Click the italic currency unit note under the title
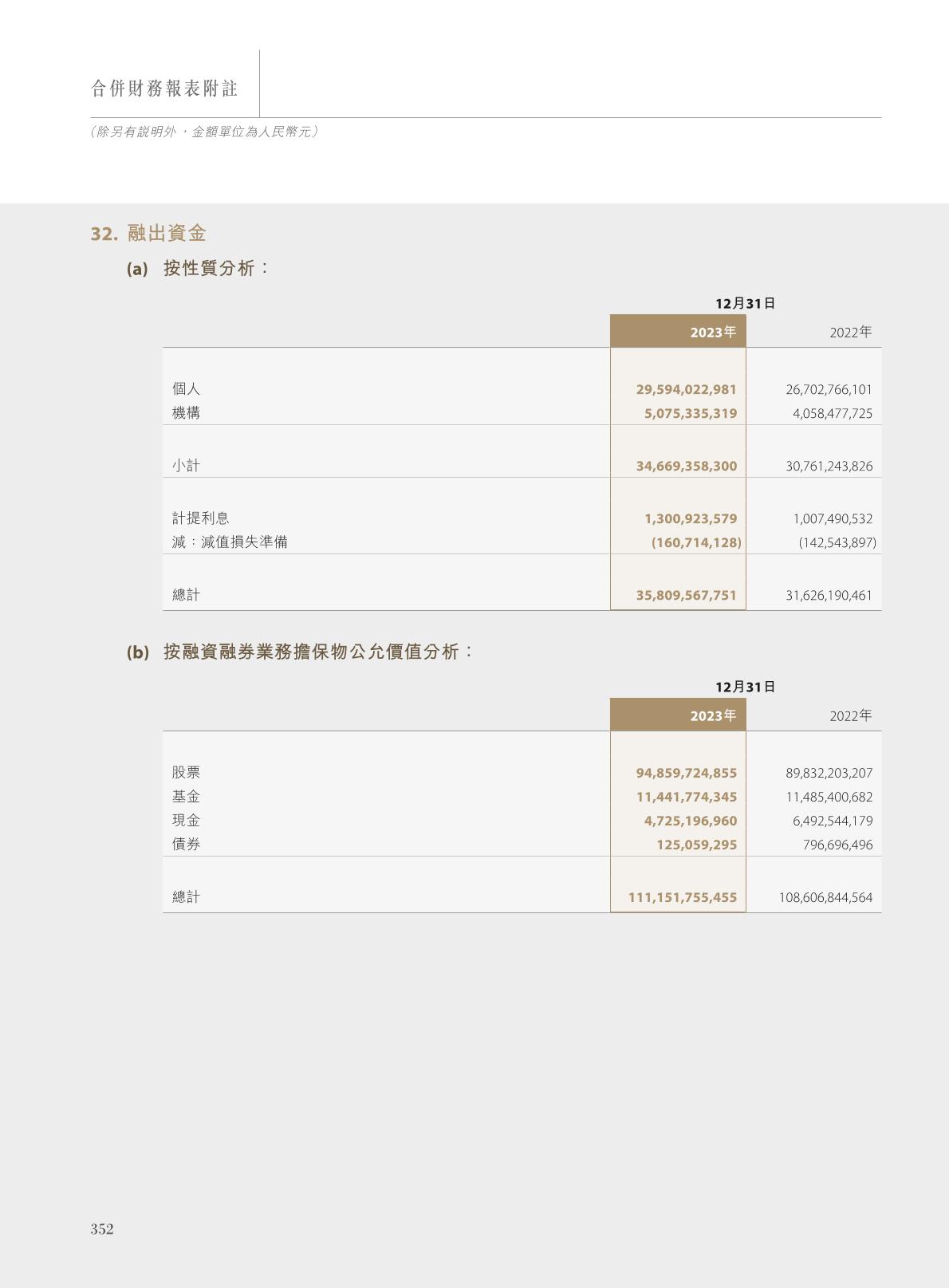949x1288 pixels. coord(204,132)
